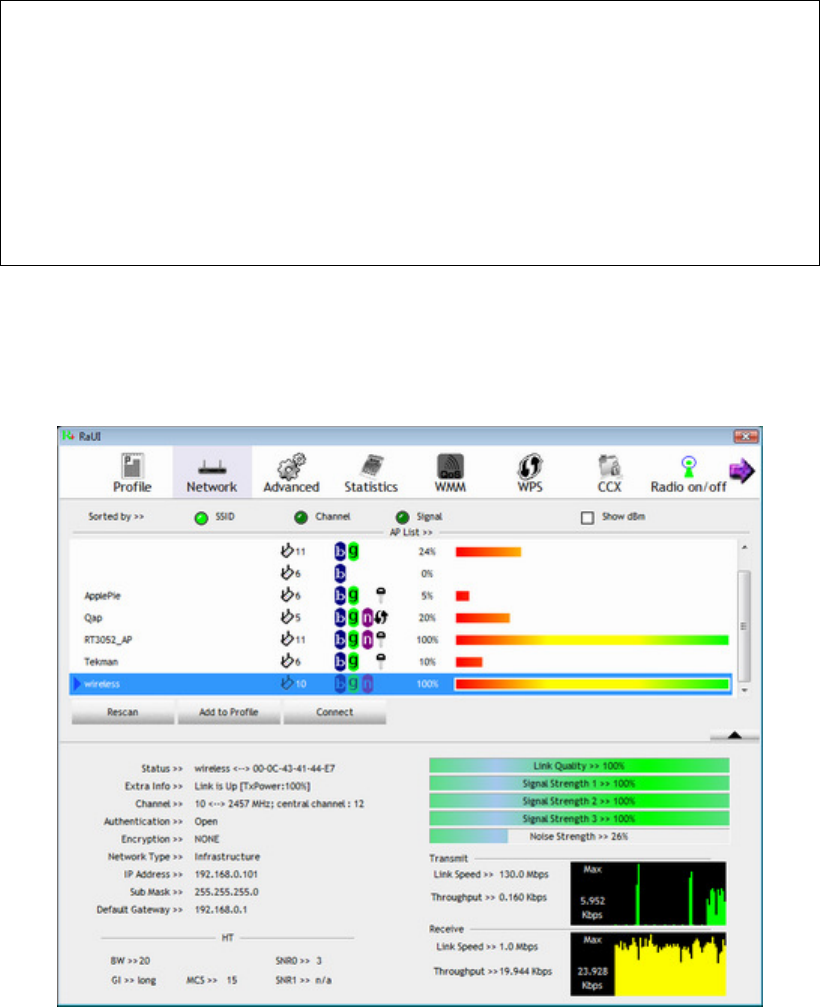This screenshot has width=820, height=1007.
Task: Select the Qap network row
Action: pos(401,618)
